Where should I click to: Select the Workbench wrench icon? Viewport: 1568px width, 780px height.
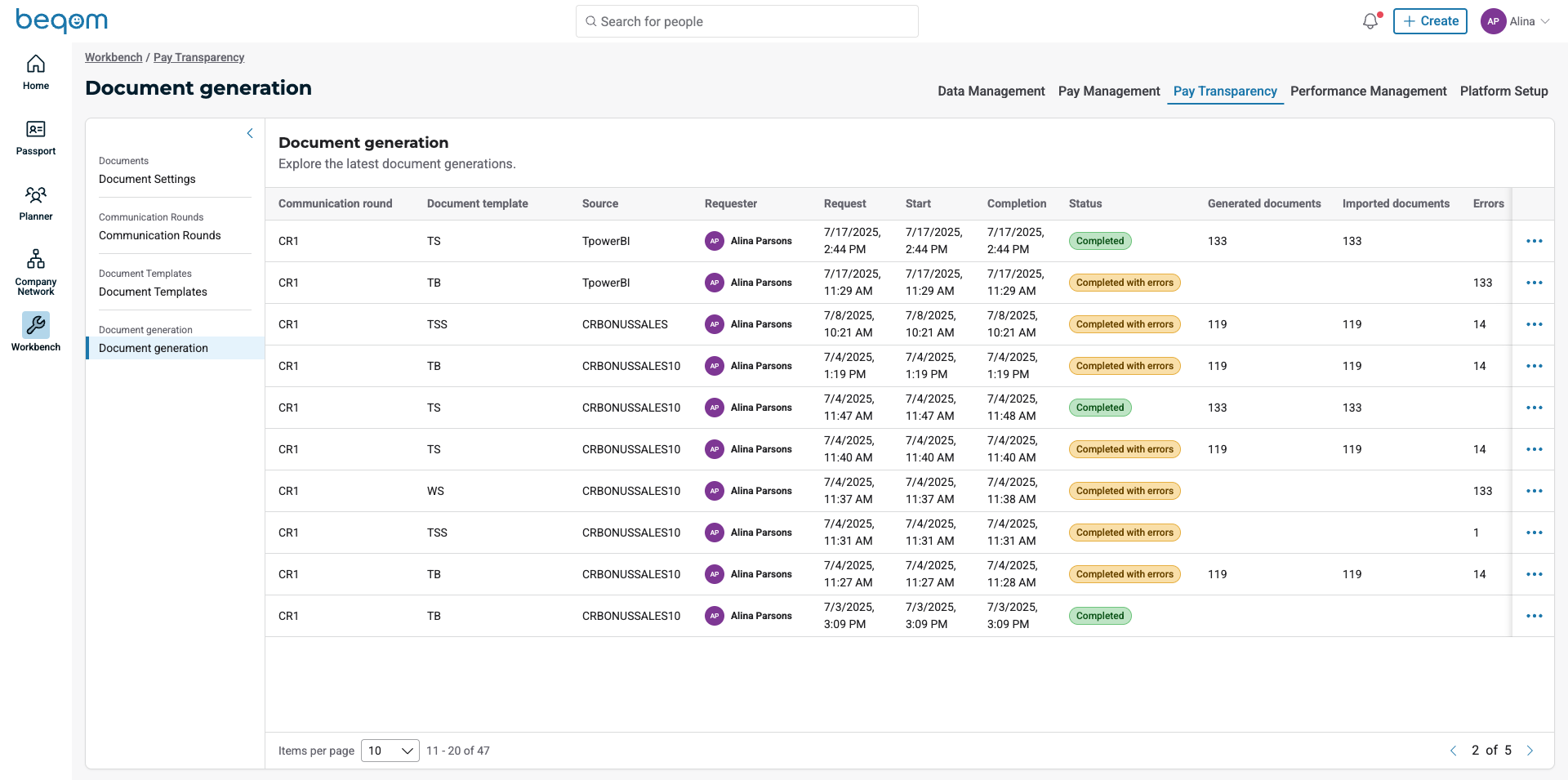coord(36,326)
